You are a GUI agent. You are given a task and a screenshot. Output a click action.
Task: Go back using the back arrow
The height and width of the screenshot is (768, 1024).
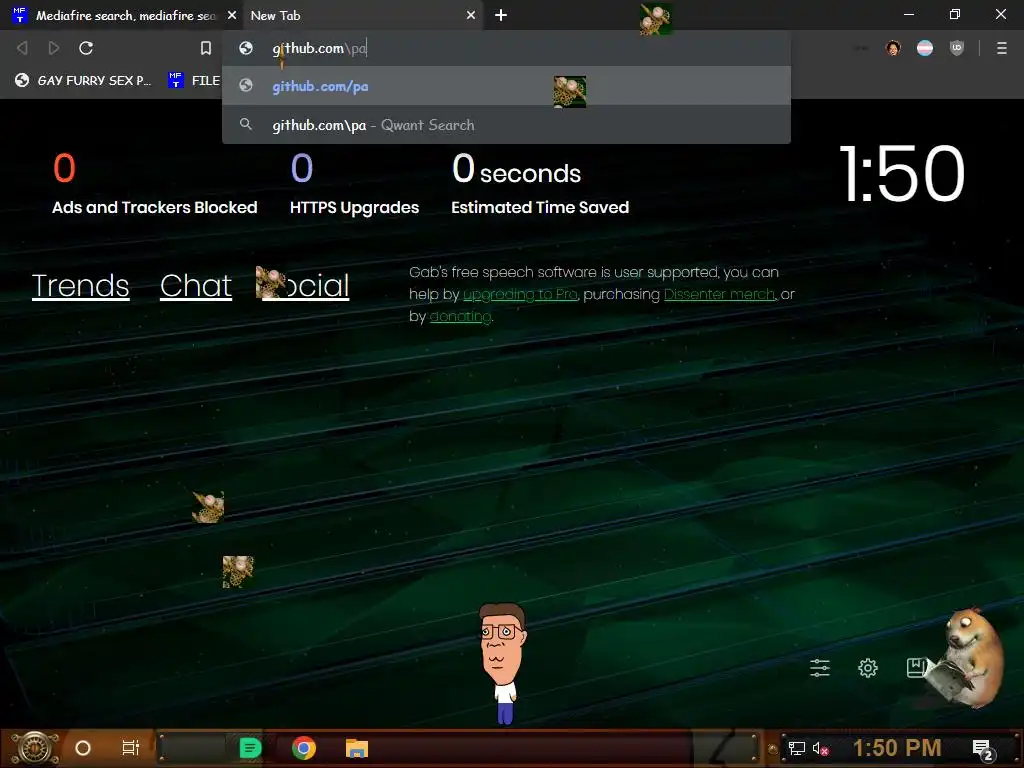[22, 48]
